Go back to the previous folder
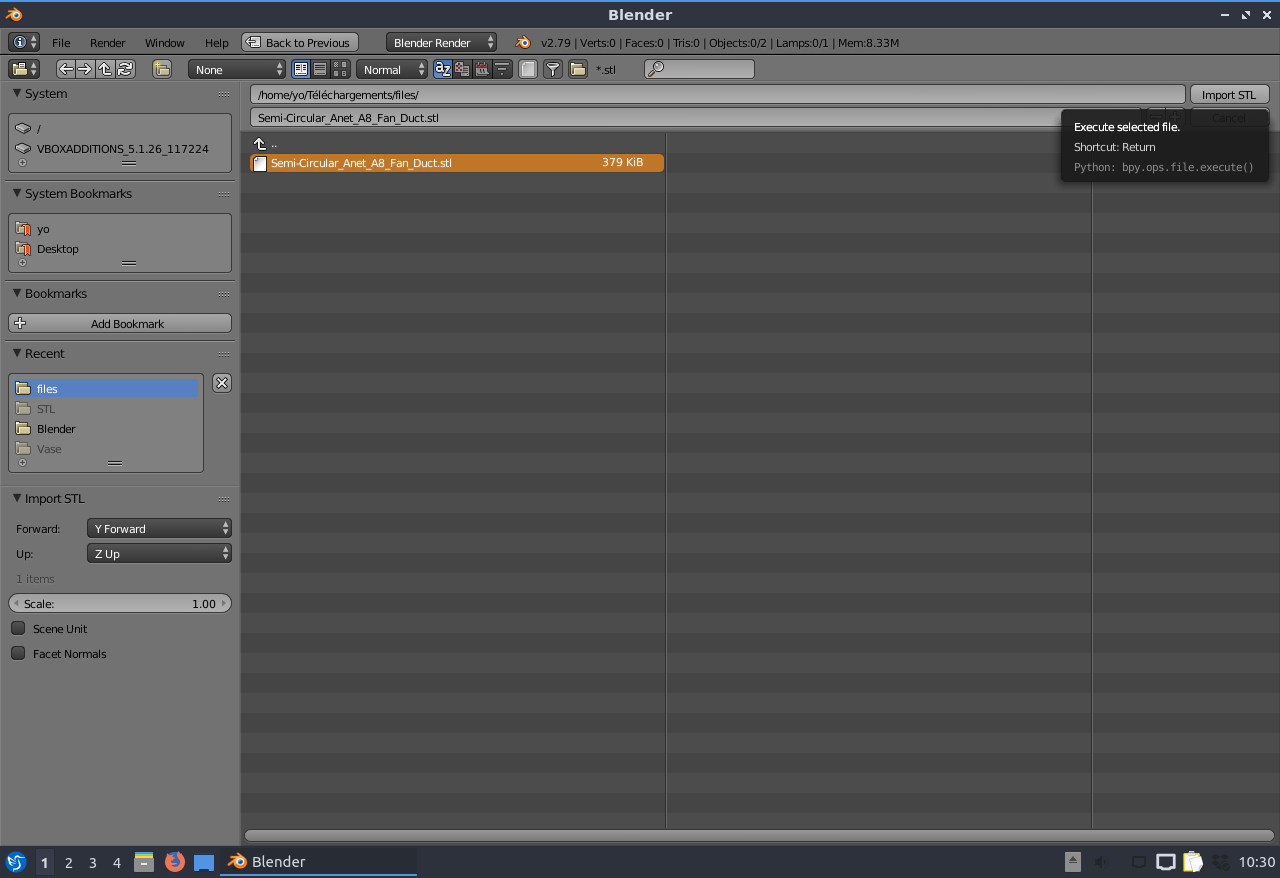 tap(66, 69)
